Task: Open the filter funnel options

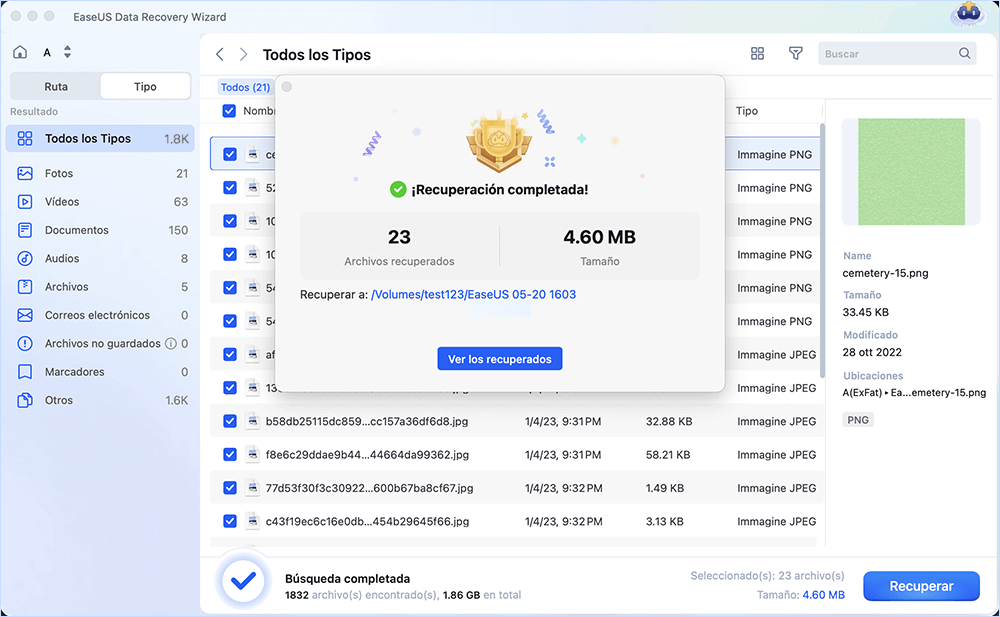Action: (x=795, y=54)
